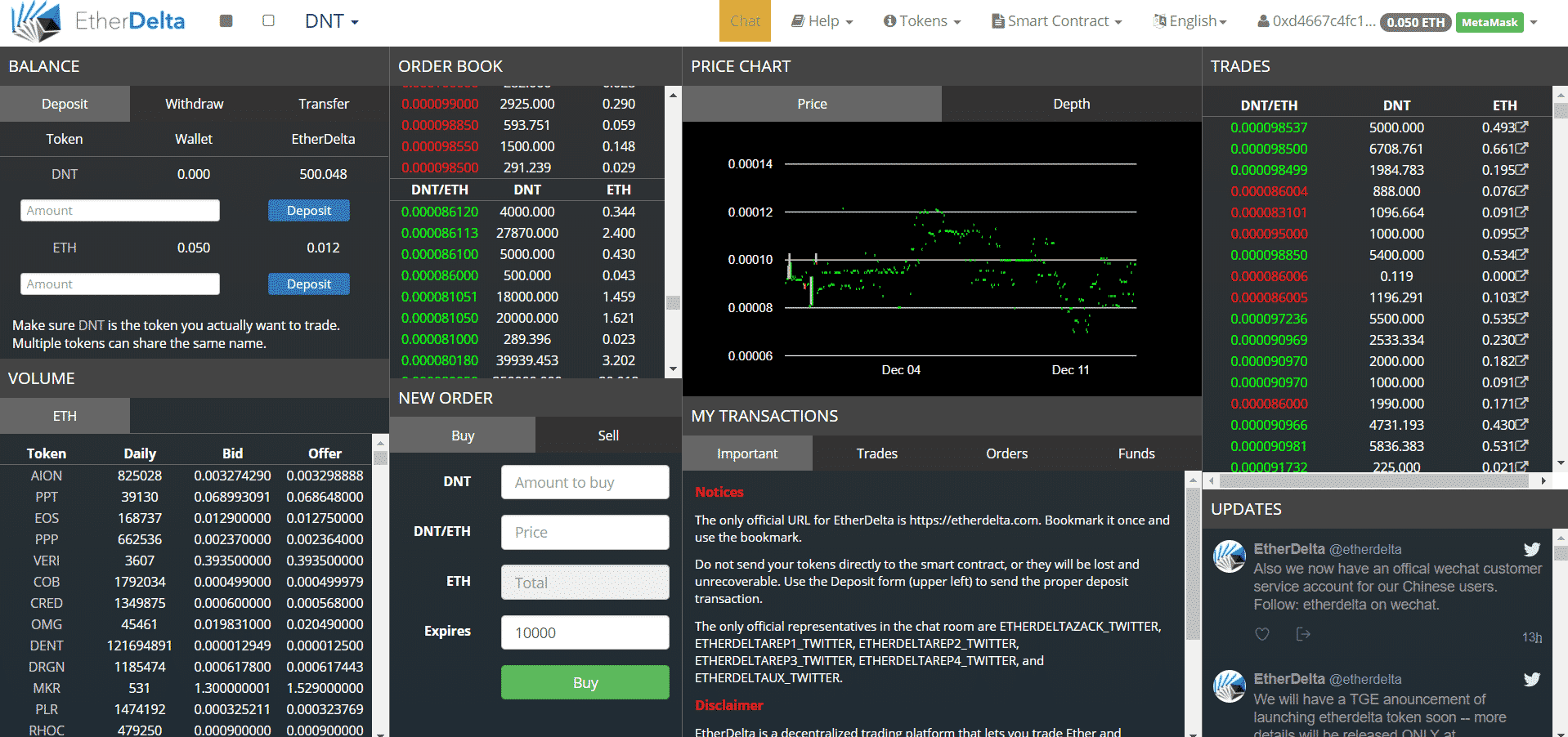
Task: Focus the DNT deposit Amount field
Action: point(120,211)
